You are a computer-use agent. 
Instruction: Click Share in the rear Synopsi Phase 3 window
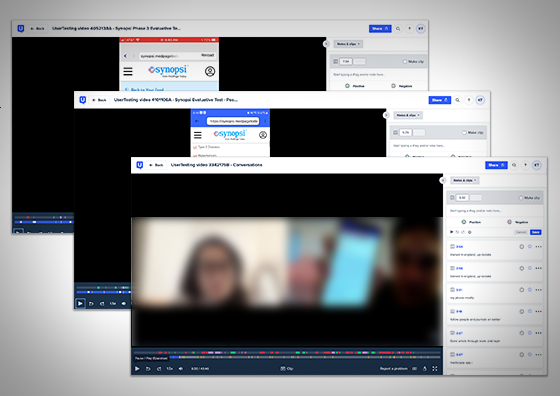click(x=380, y=29)
